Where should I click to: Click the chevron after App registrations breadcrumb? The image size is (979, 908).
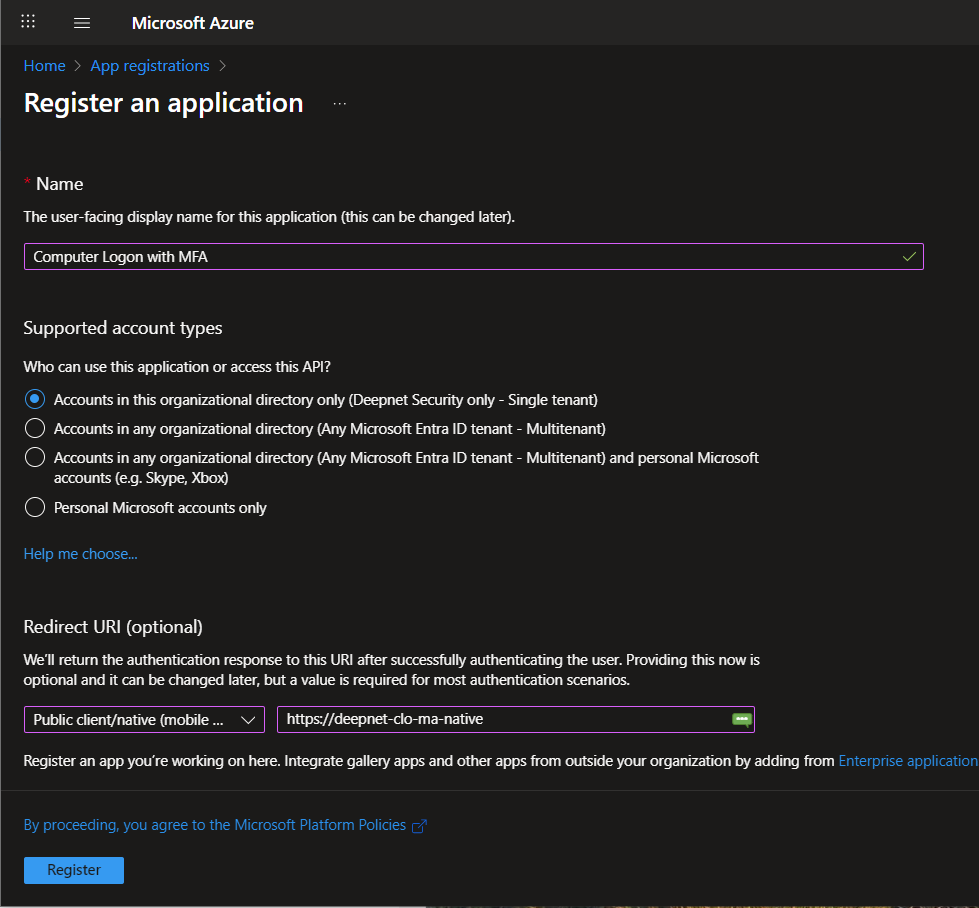(x=222, y=66)
